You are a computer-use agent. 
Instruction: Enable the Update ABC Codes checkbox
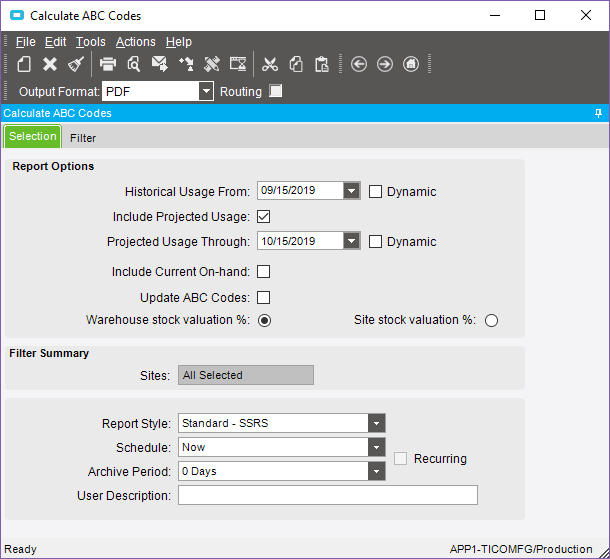(264, 297)
